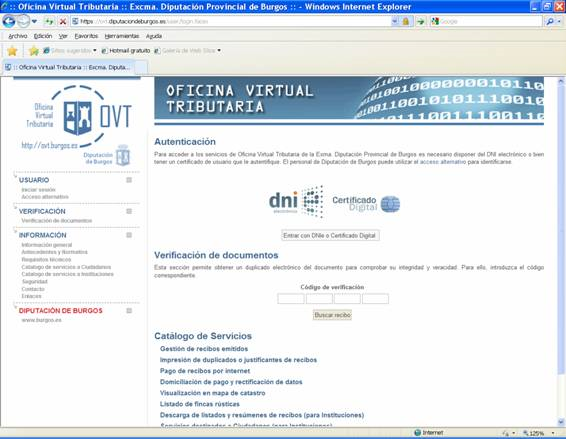Focus the address bar URL field
The height and width of the screenshot is (439, 566).
point(231,22)
